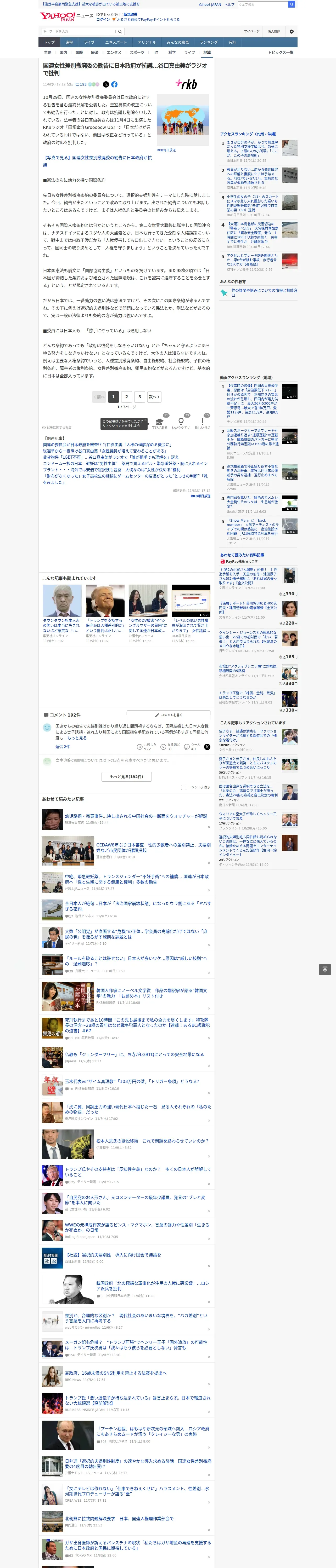336x1568 pixels.
Task: Open the ライブ navigation tab
Action: (x=89, y=43)
